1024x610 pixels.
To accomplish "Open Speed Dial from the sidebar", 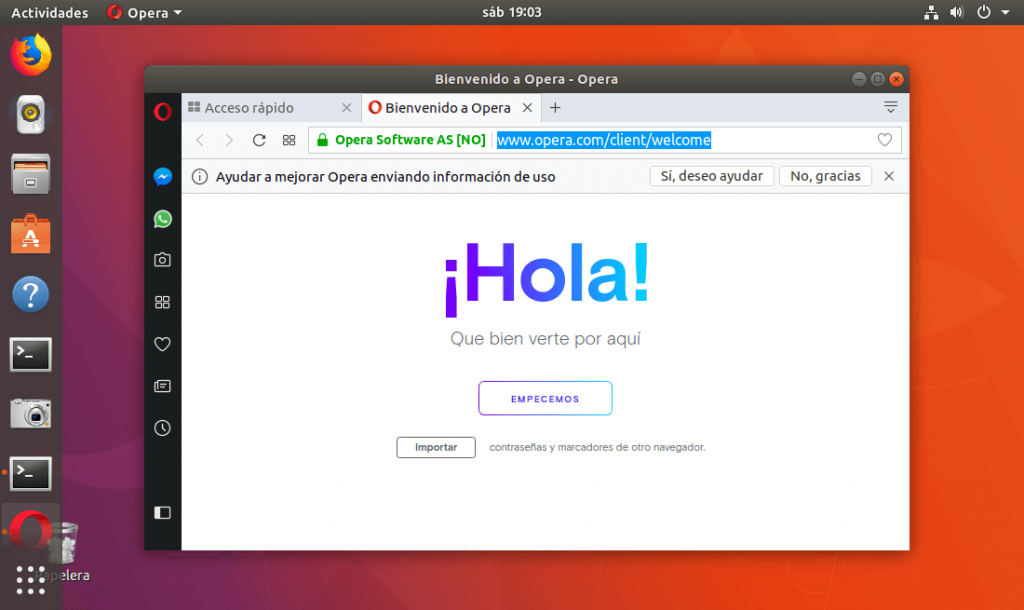I will (x=162, y=302).
